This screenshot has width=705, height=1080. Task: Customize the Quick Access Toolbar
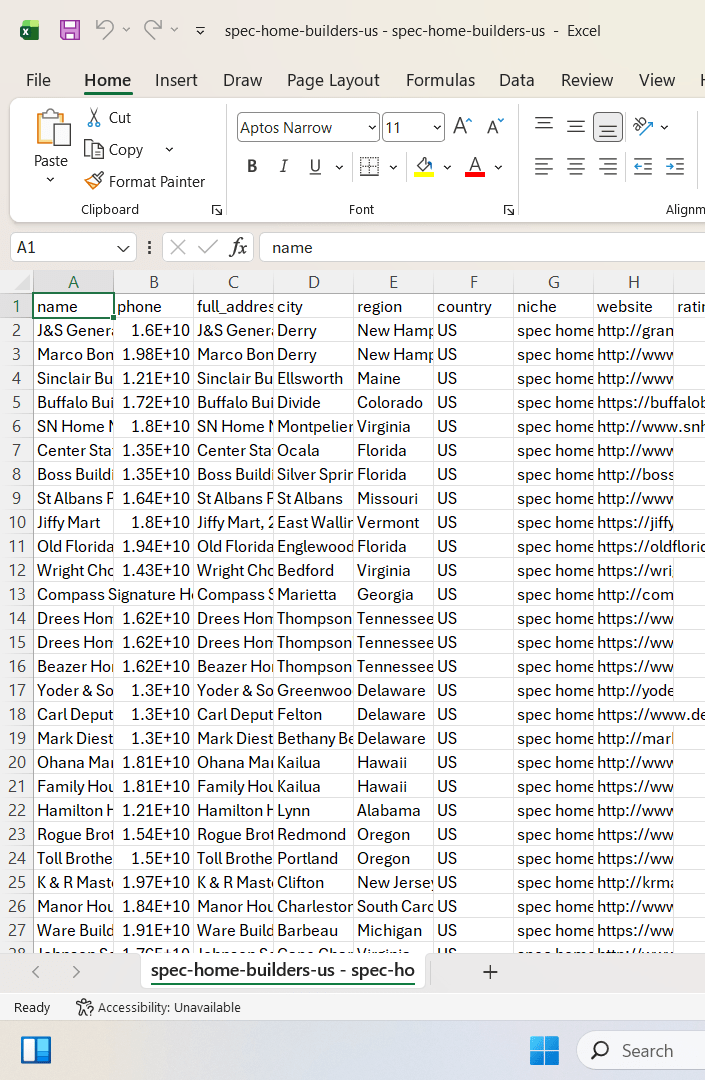point(200,30)
